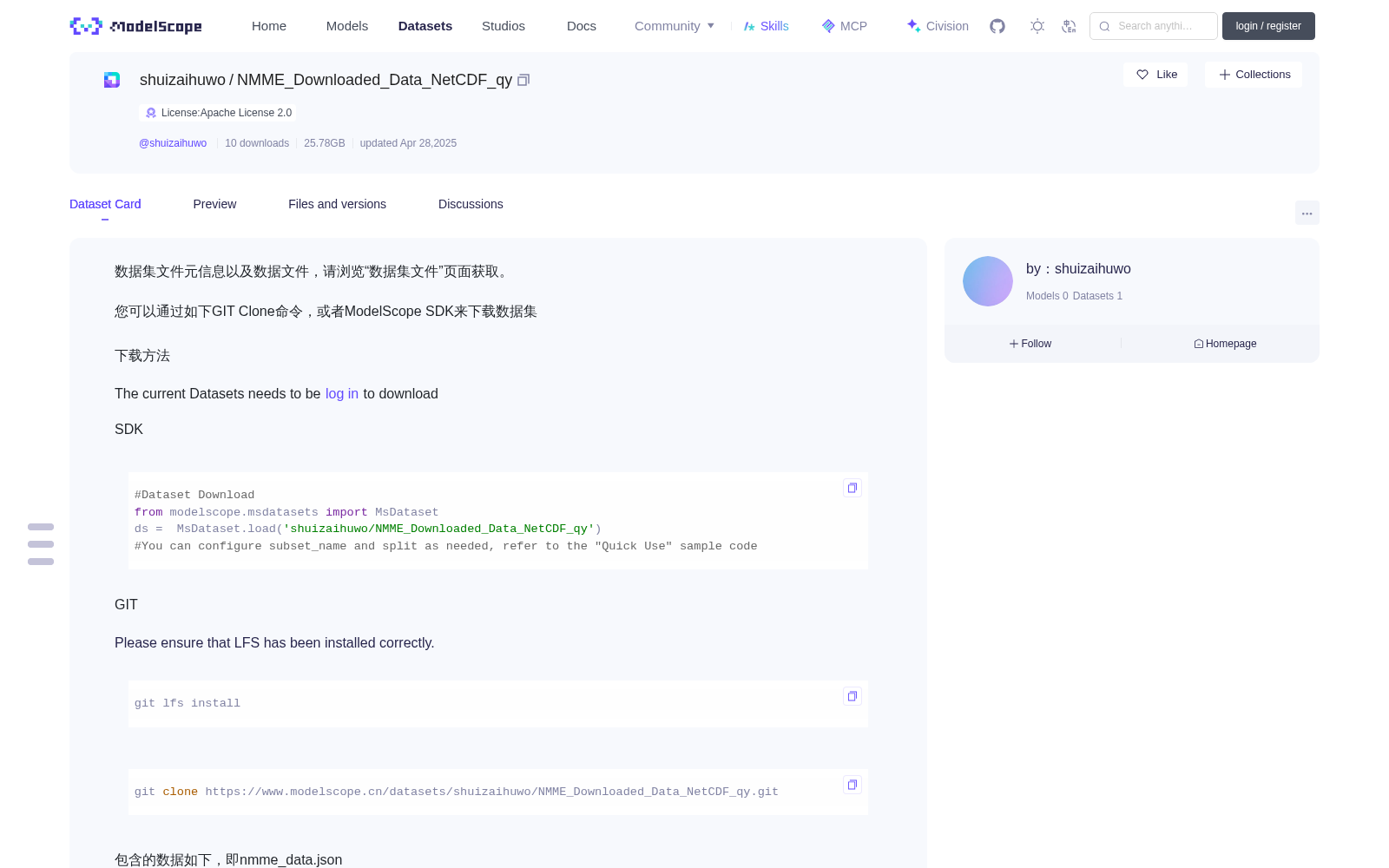Open the author Homepage
The image size is (1389, 868).
click(x=1225, y=344)
